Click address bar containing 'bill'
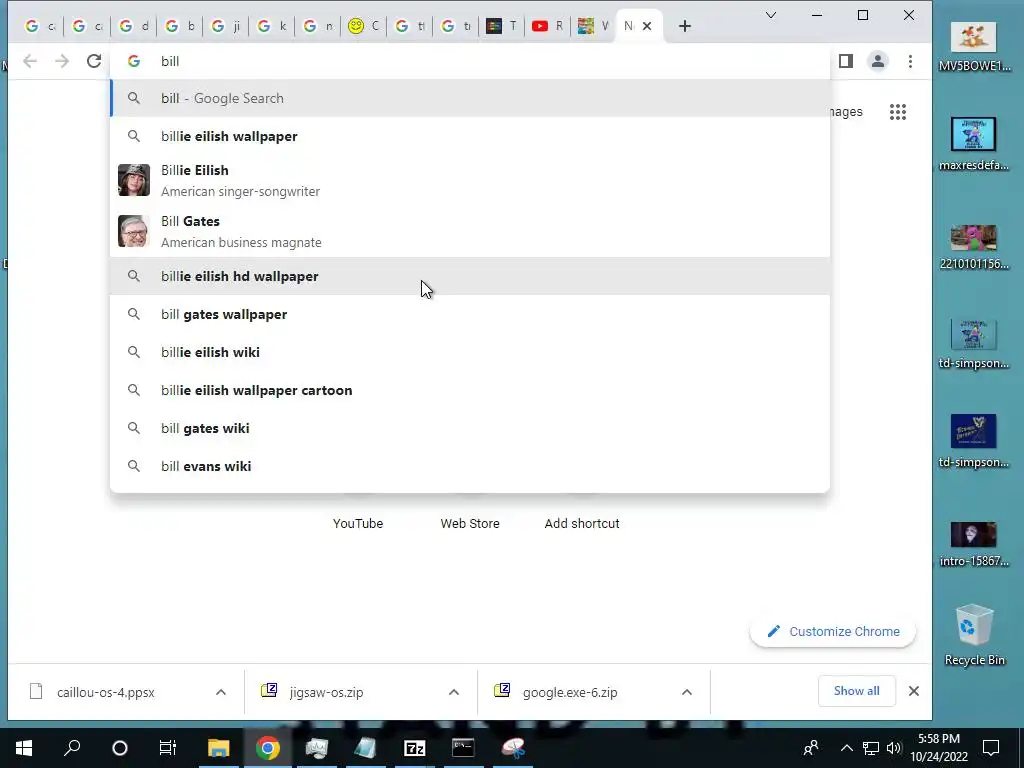 470,61
